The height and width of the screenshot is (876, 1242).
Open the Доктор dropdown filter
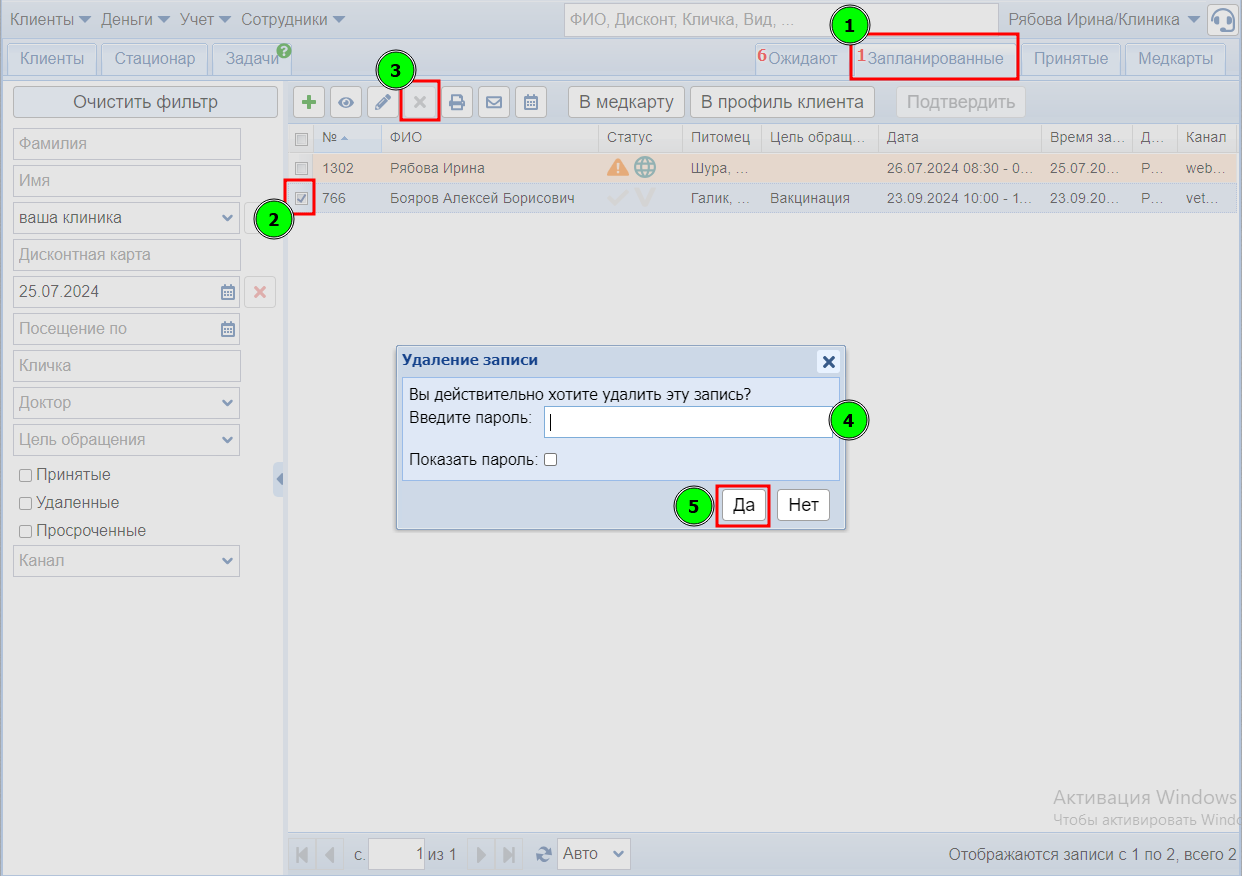point(127,403)
